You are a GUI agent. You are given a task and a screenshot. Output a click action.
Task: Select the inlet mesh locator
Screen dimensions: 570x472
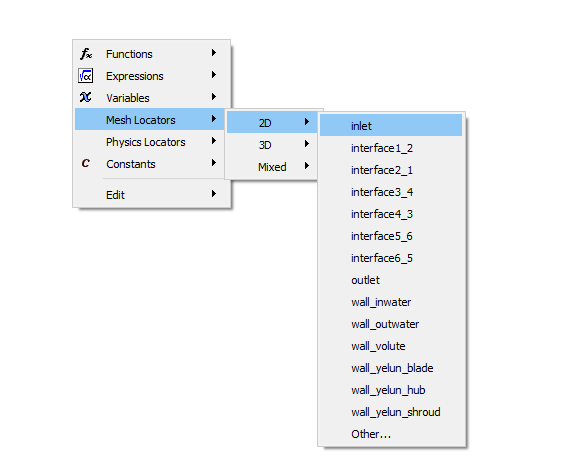click(x=391, y=125)
